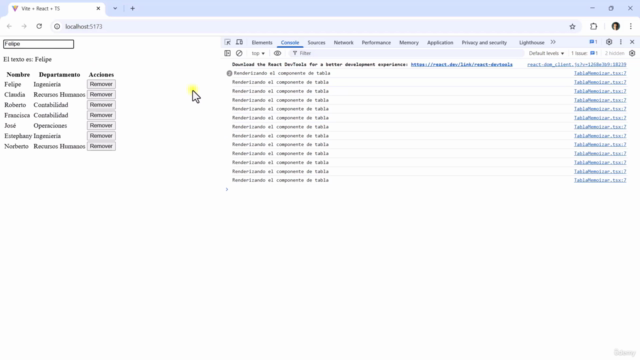
Task: Open the browser extensions menu
Action: (593, 27)
